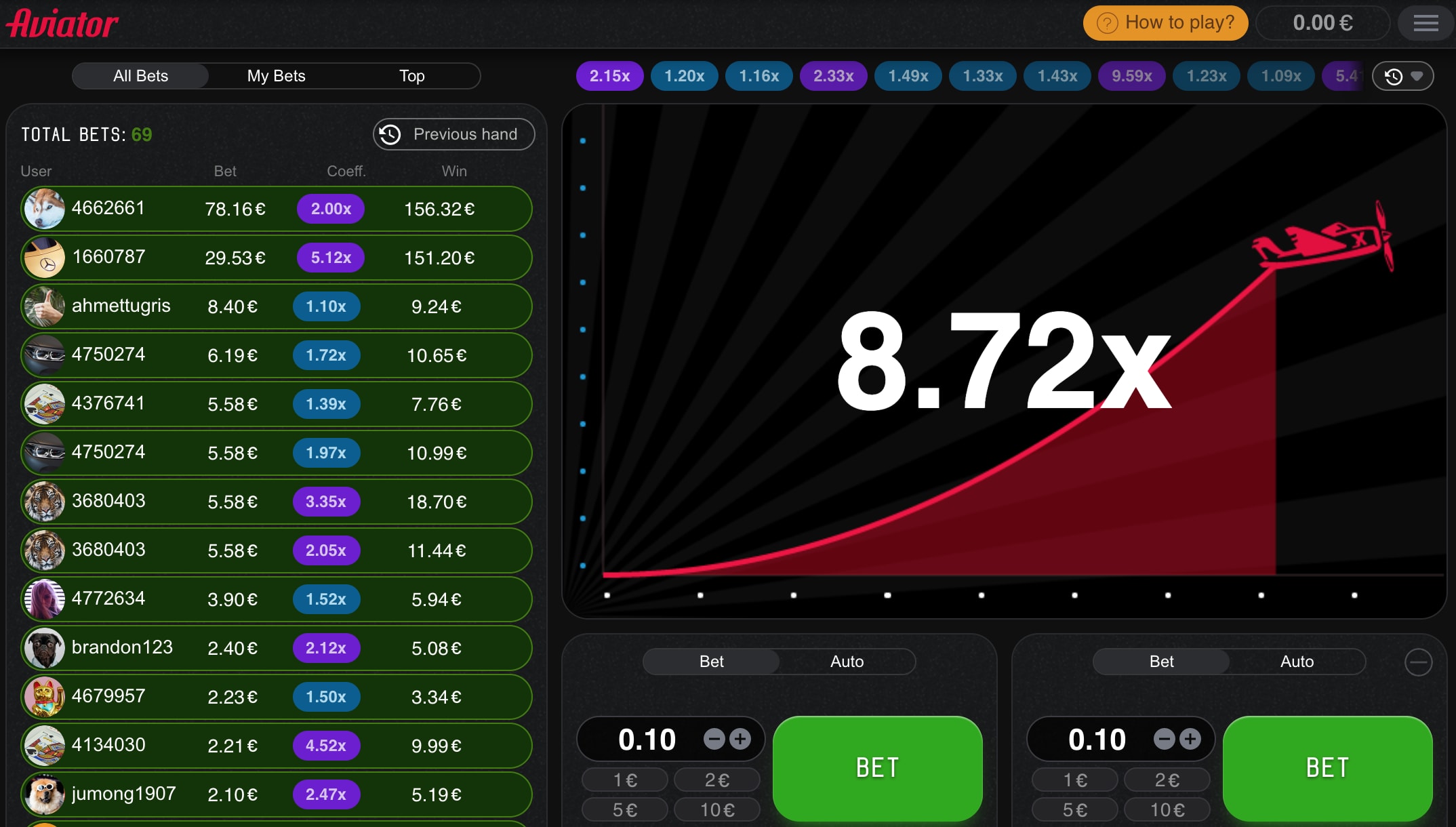The width and height of the screenshot is (1456, 827).
Task: Select the 9.59x purple multiplier badge
Action: [x=1131, y=76]
